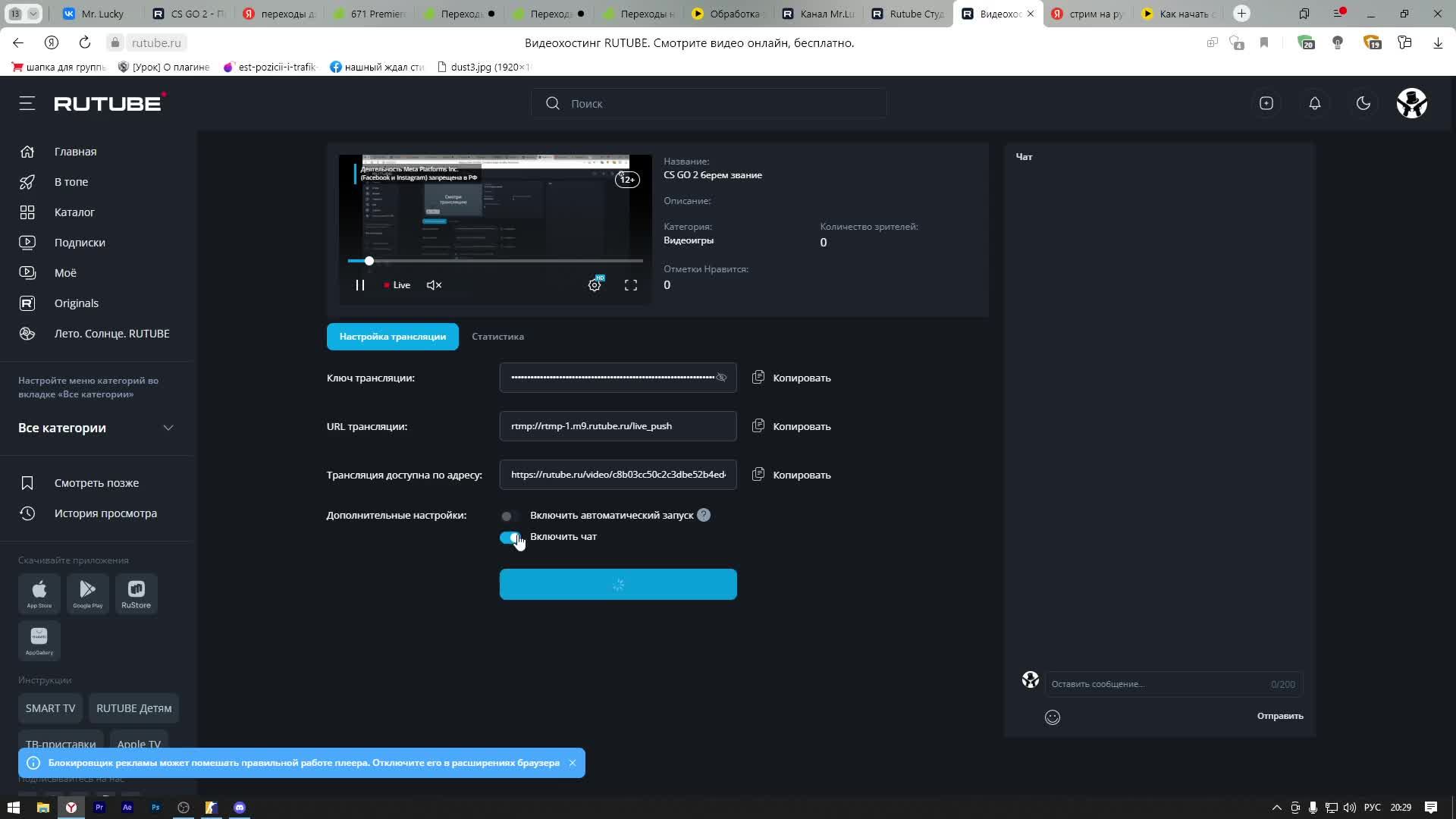
Task: Unmute the stream preview player
Action: coord(434,285)
